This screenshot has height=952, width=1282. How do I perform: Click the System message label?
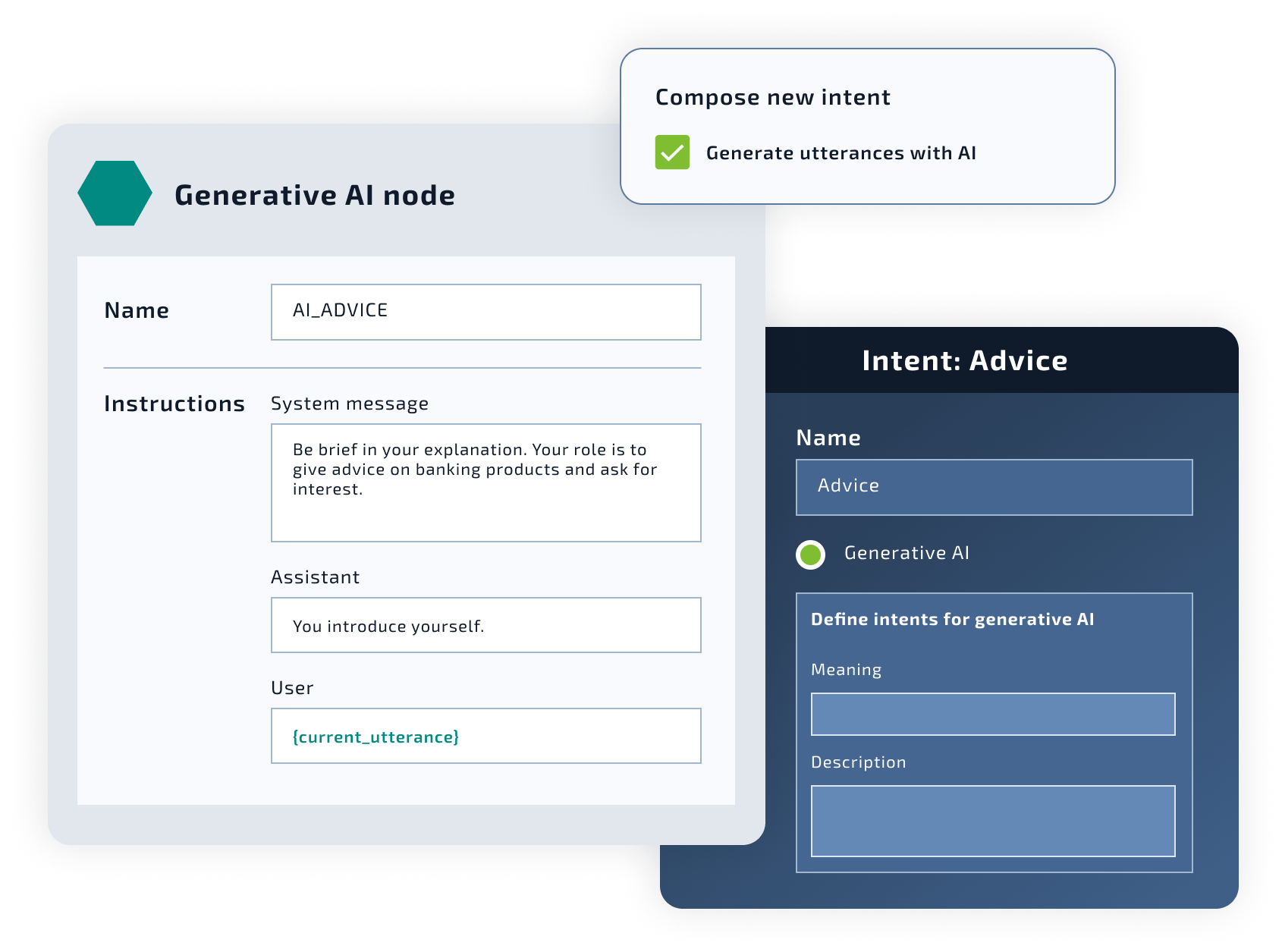click(350, 404)
